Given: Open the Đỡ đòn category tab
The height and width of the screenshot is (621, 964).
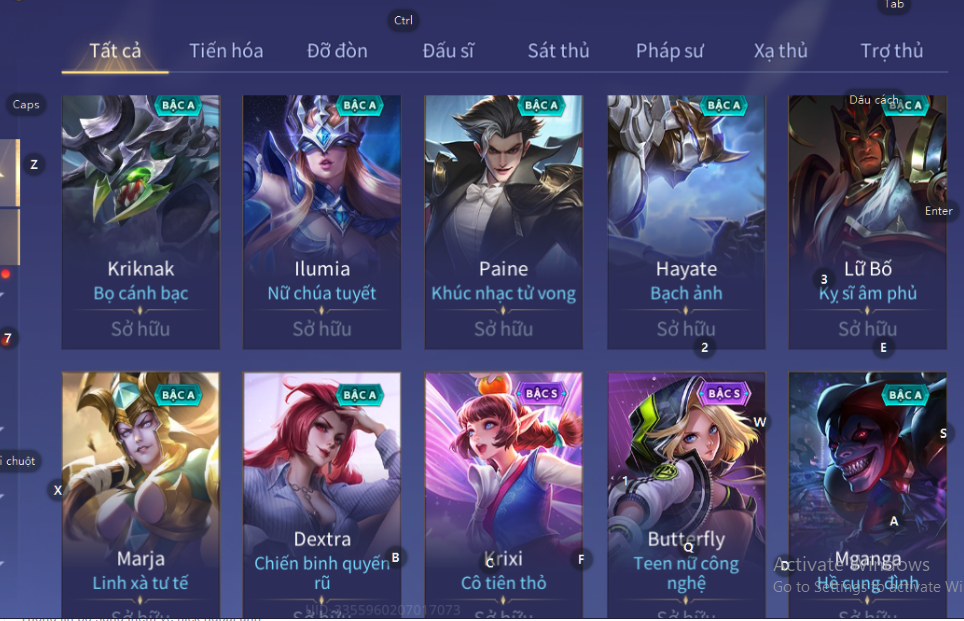Looking at the screenshot, I should [337, 50].
